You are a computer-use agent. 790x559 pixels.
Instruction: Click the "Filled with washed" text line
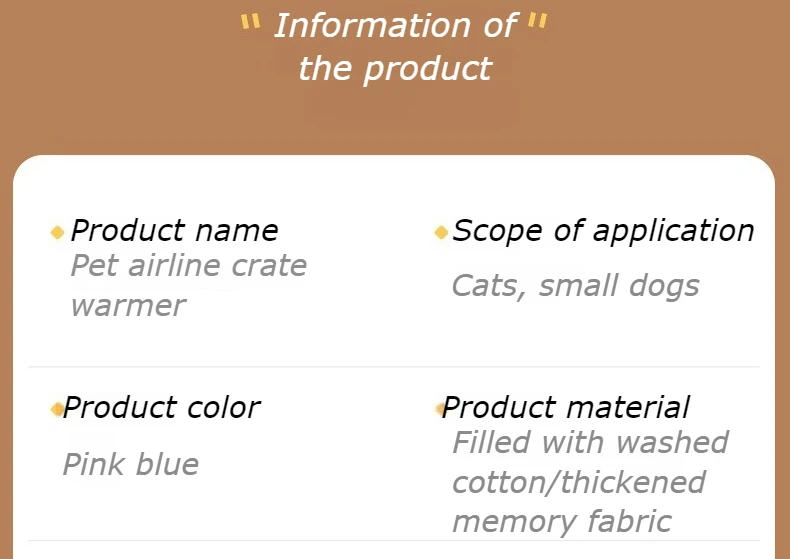point(590,442)
